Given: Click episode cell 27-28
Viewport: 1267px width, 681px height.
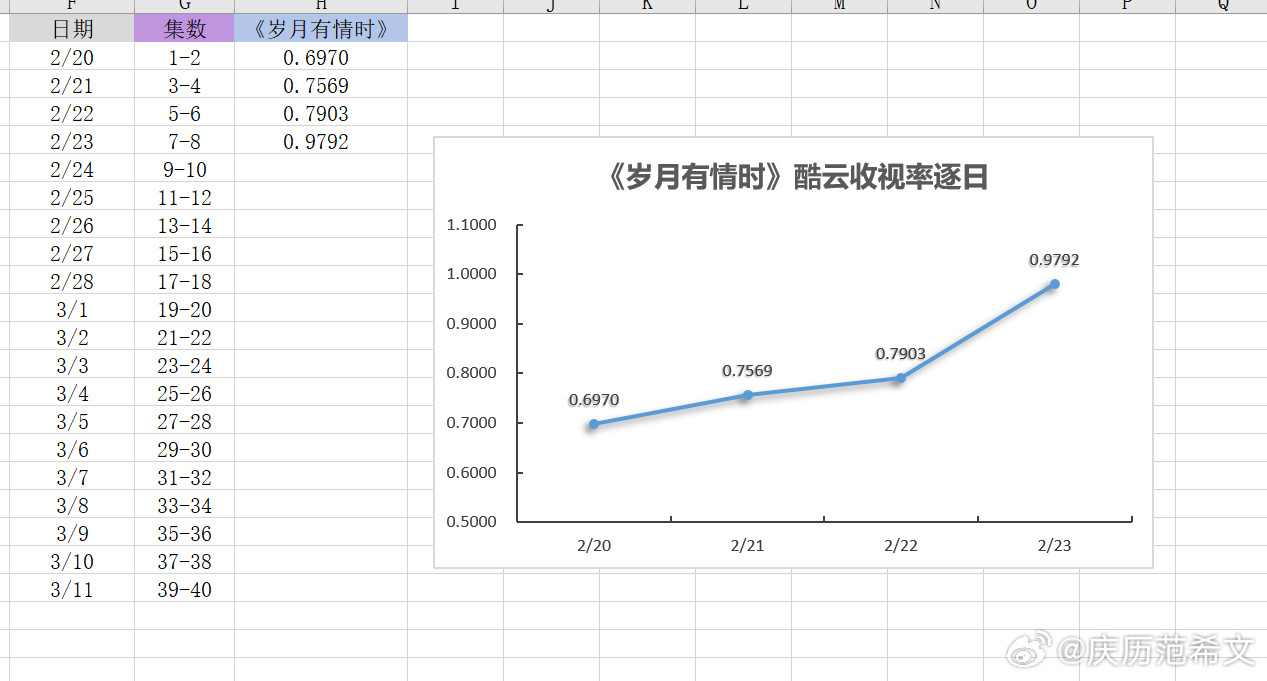Looking at the screenshot, I should coord(185,421).
